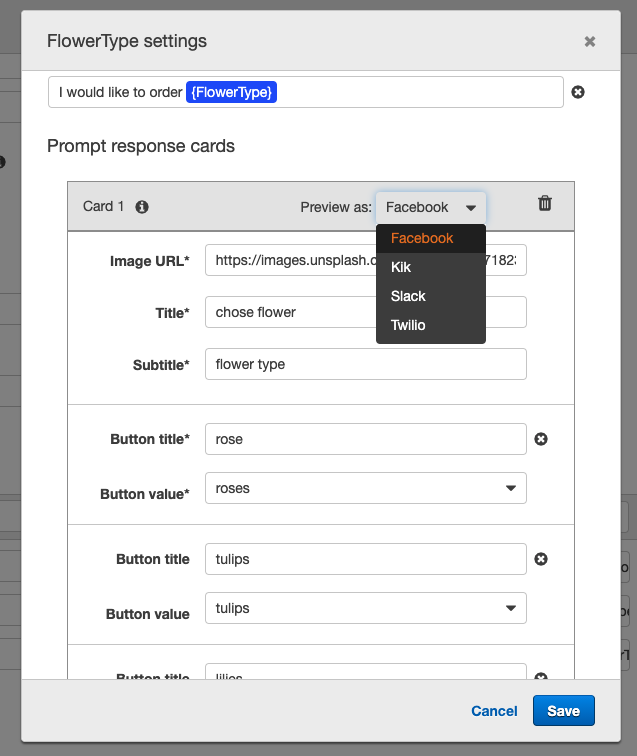Click the Button title field 'tulips'
637x756 pixels.
click(366, 559)
